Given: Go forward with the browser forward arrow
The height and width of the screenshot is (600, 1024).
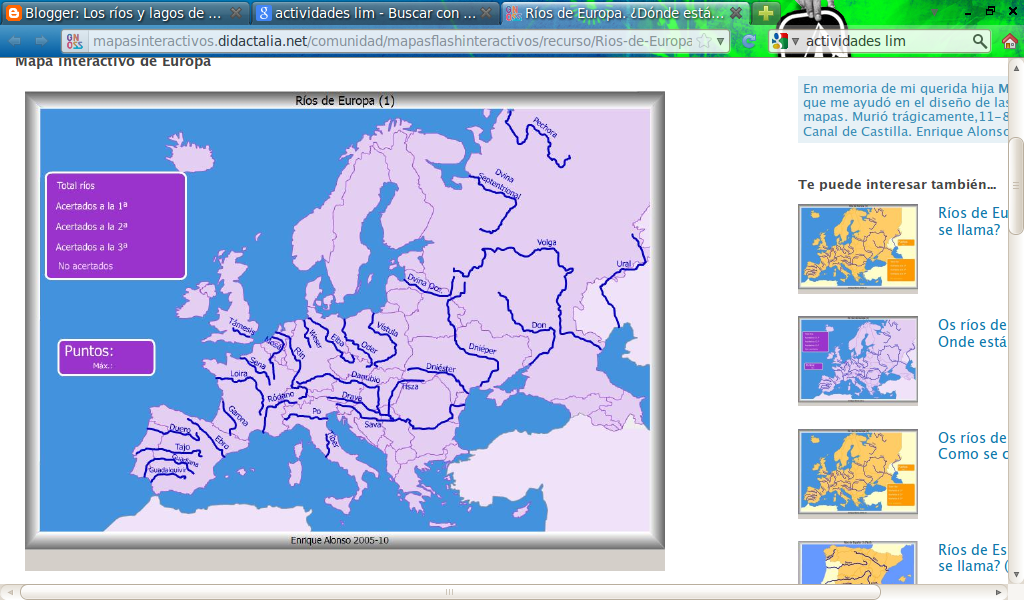Looking at the screenshot, I should [41, 41].
